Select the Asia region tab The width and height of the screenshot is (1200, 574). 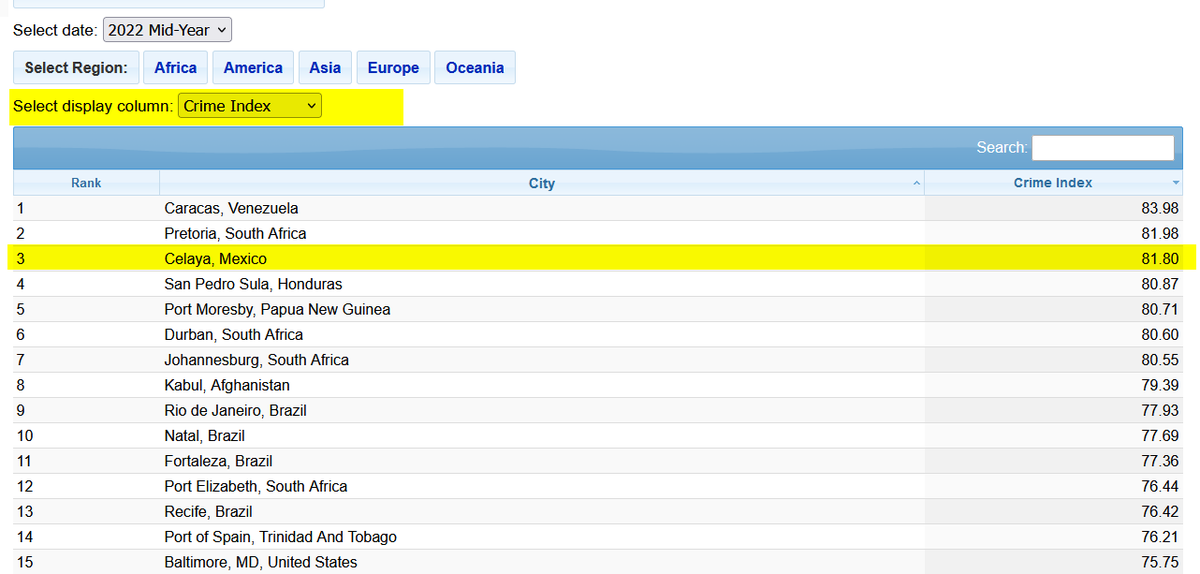point(325,68)
